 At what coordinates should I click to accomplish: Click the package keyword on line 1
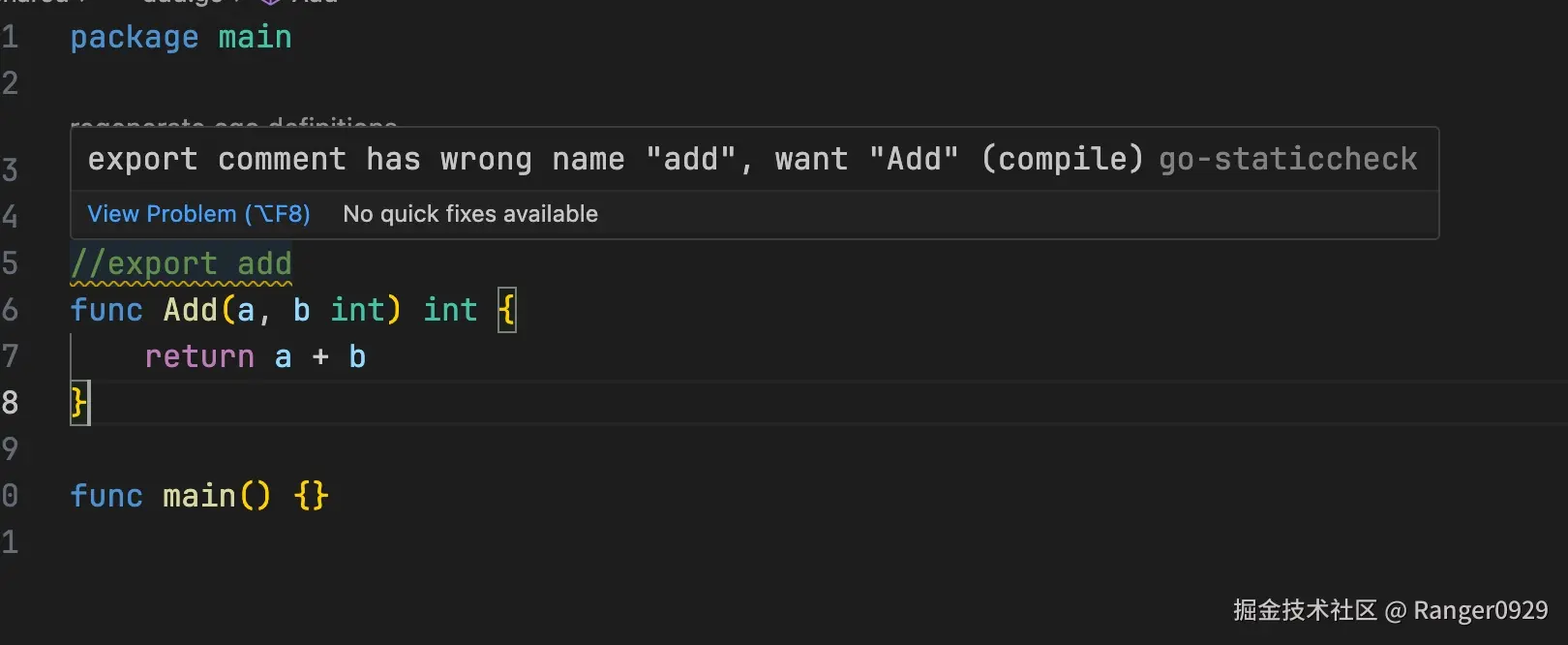(134, 38)
